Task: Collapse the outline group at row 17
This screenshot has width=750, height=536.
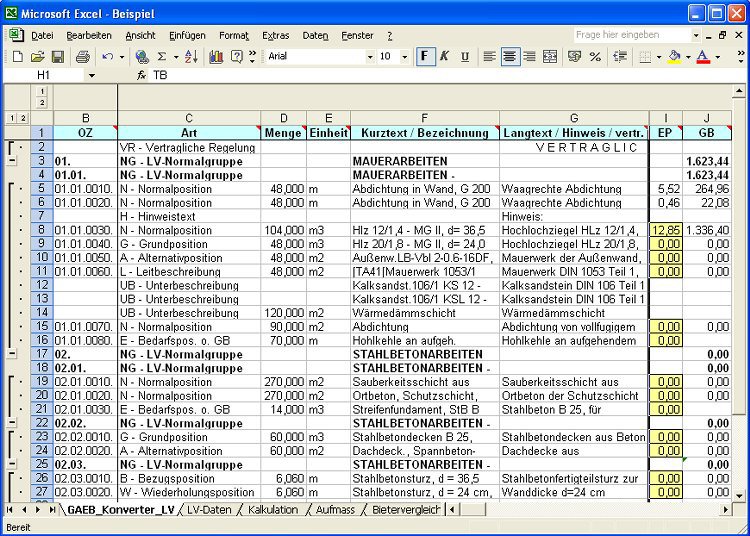Action: click(x=12, y=354)
